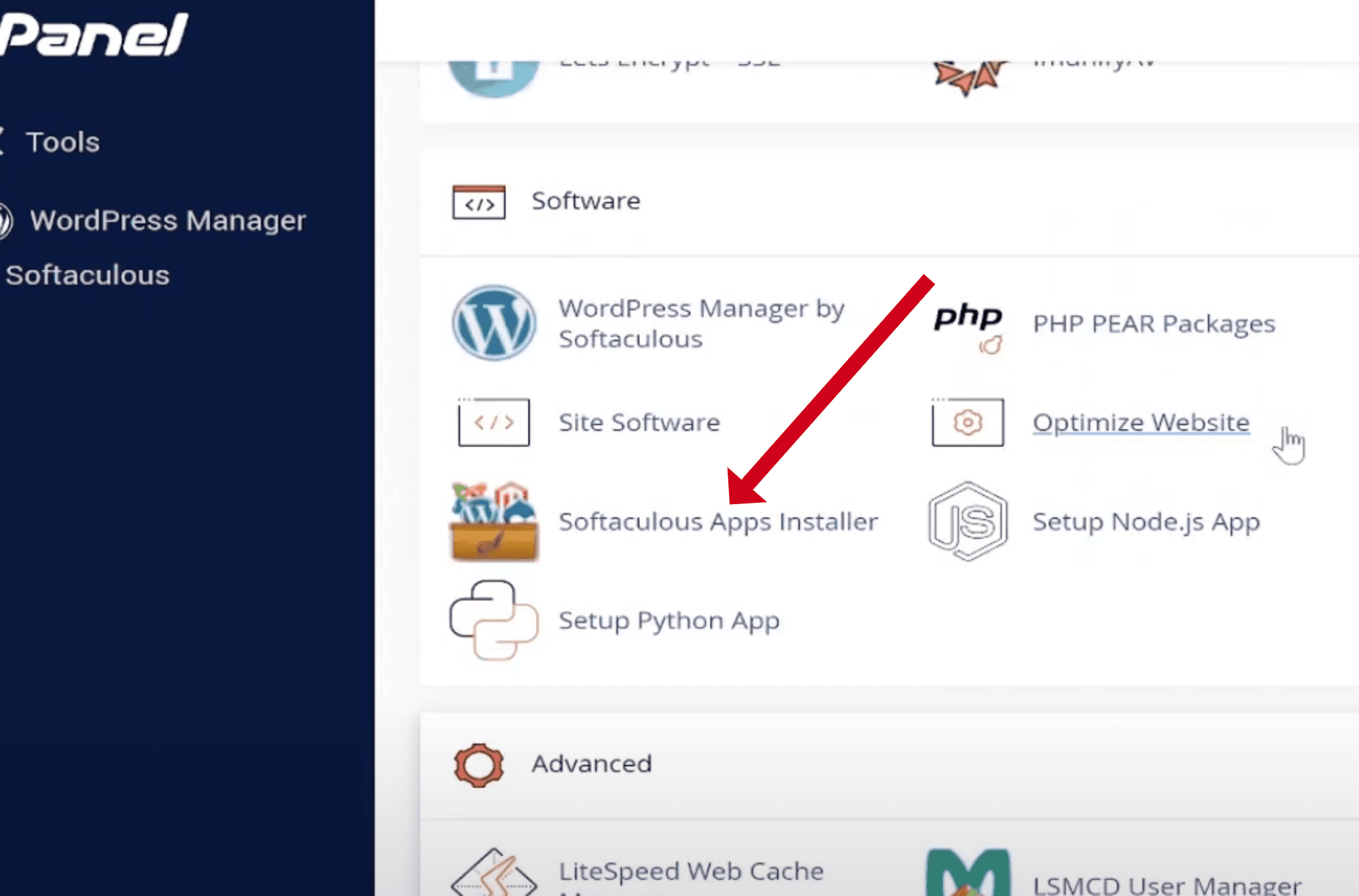Open the Softaculous Apps Installer link
The image size is (1359, 896).
point(718,522)
